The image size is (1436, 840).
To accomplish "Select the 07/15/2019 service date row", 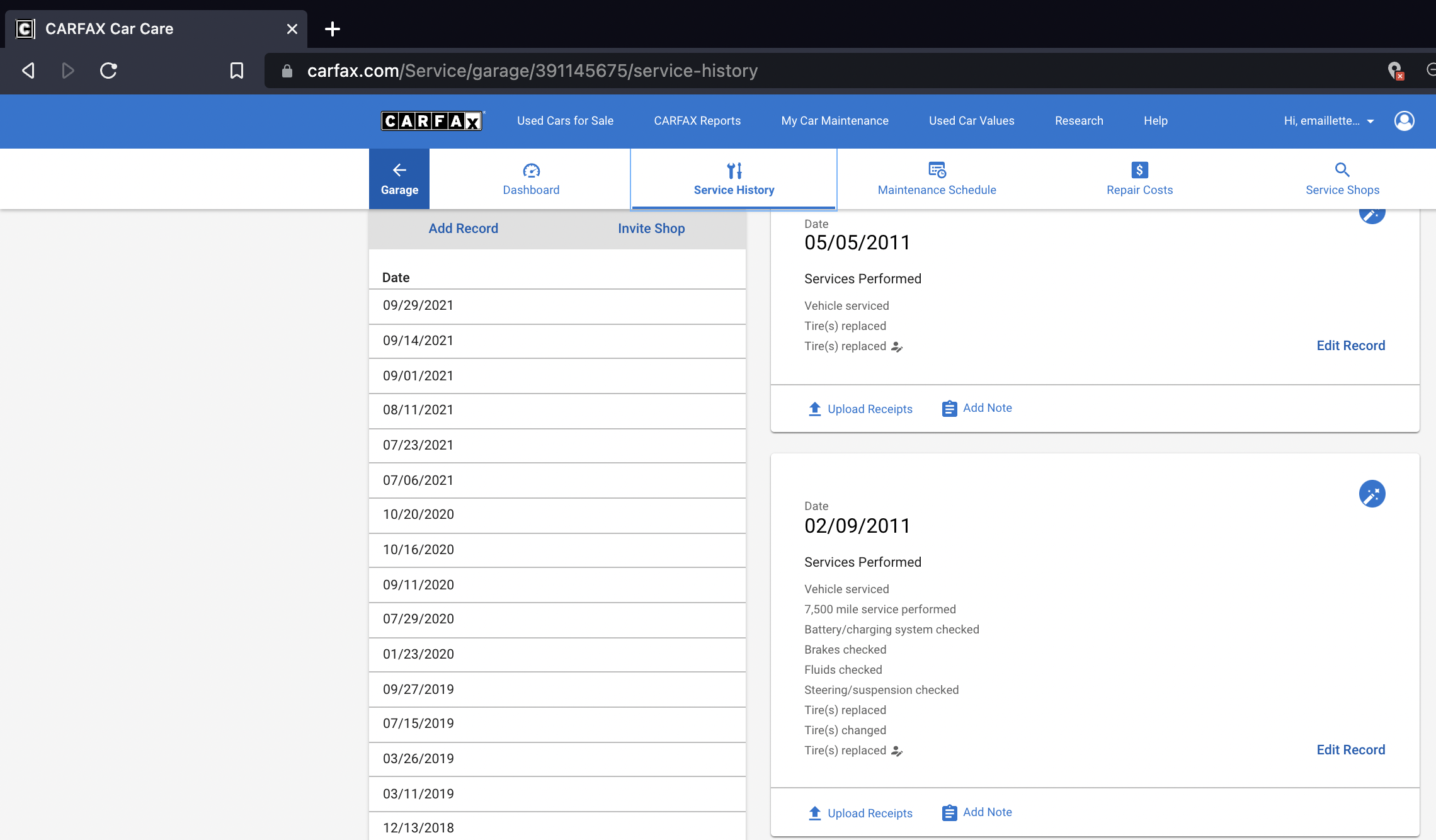I will [557, 724].
